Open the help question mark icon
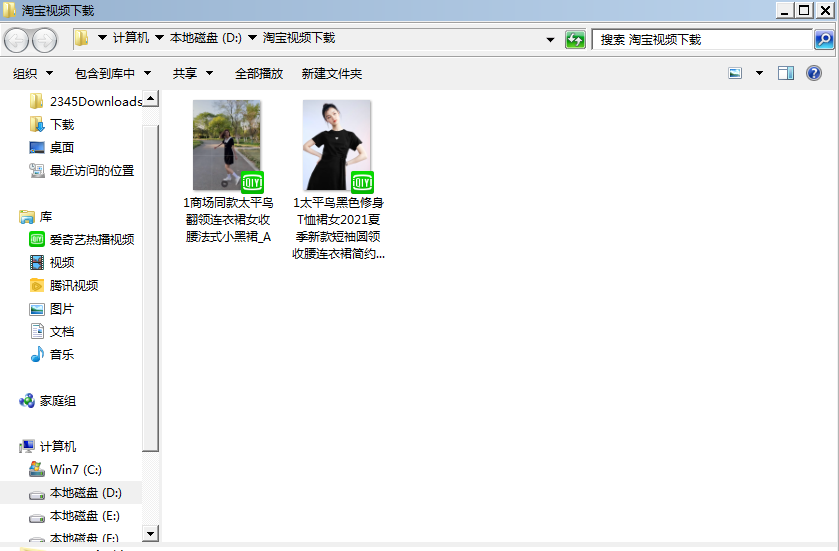Viewport: 839px width, 551px height. [x=814, y=73]
